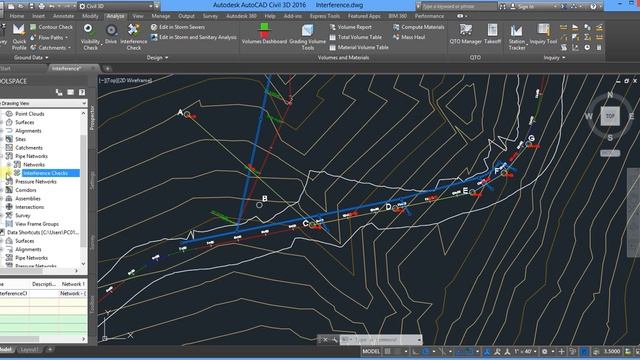The height and width of the screenshot is (360, 640).
Task: Toggle ortho mode in status bar
Action: [x=416, y=351]
